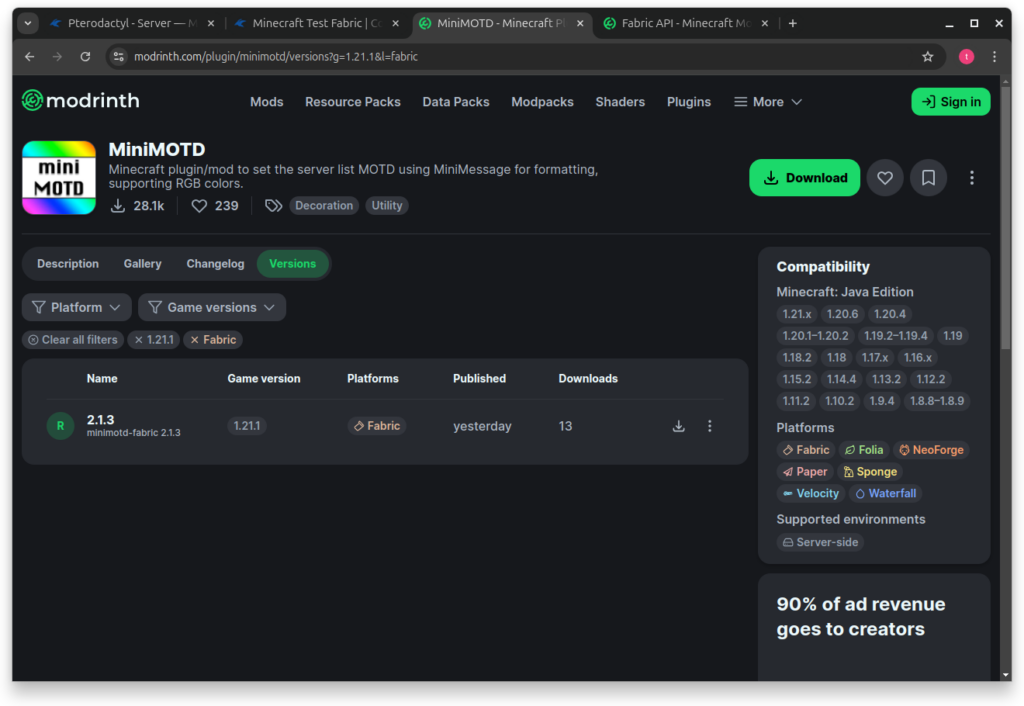Open the browser profile avatar

966,57
